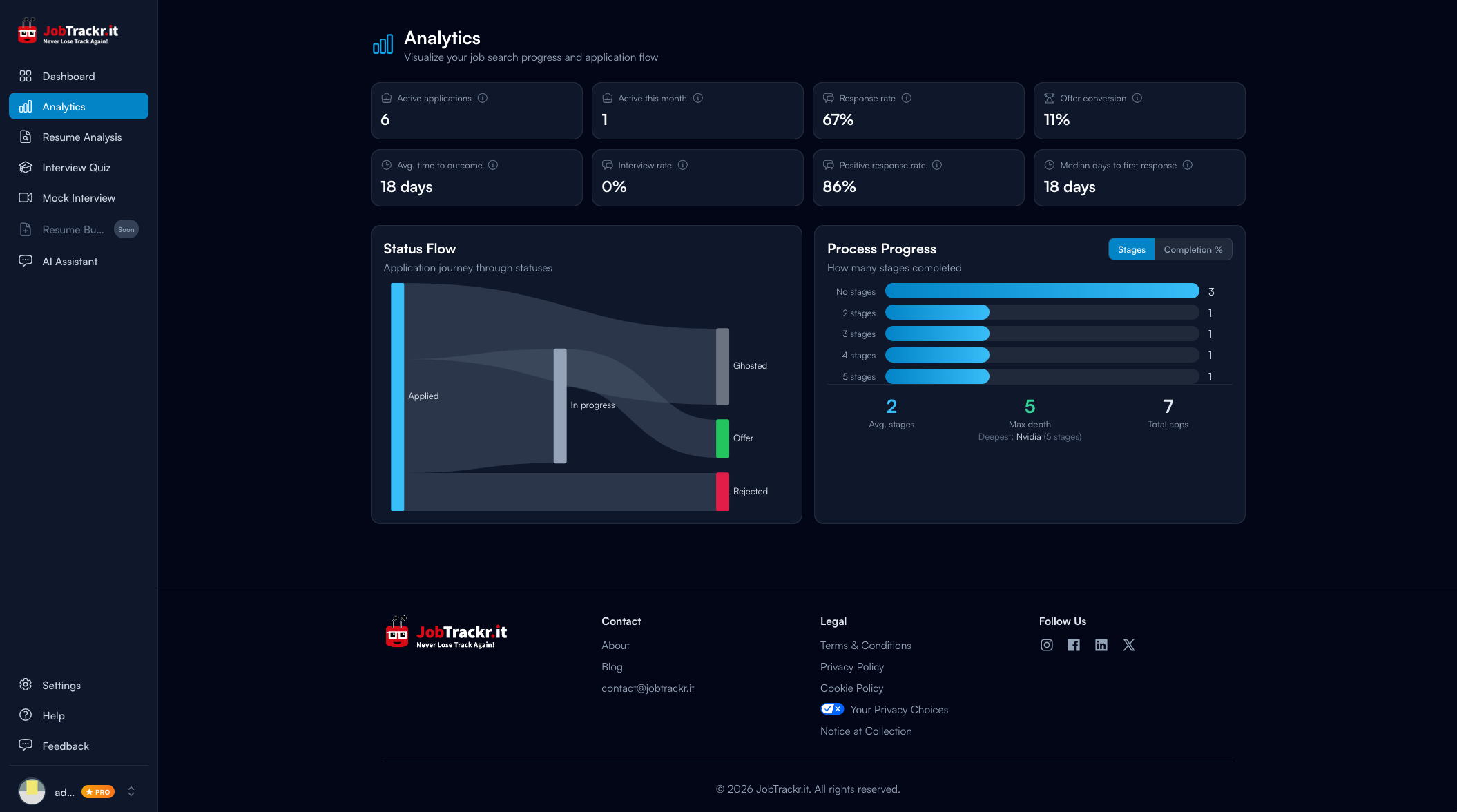Screen dimensions: 1457x812
Task: Click the contact@jobtrackr.it email link
Action: point(648,688)
